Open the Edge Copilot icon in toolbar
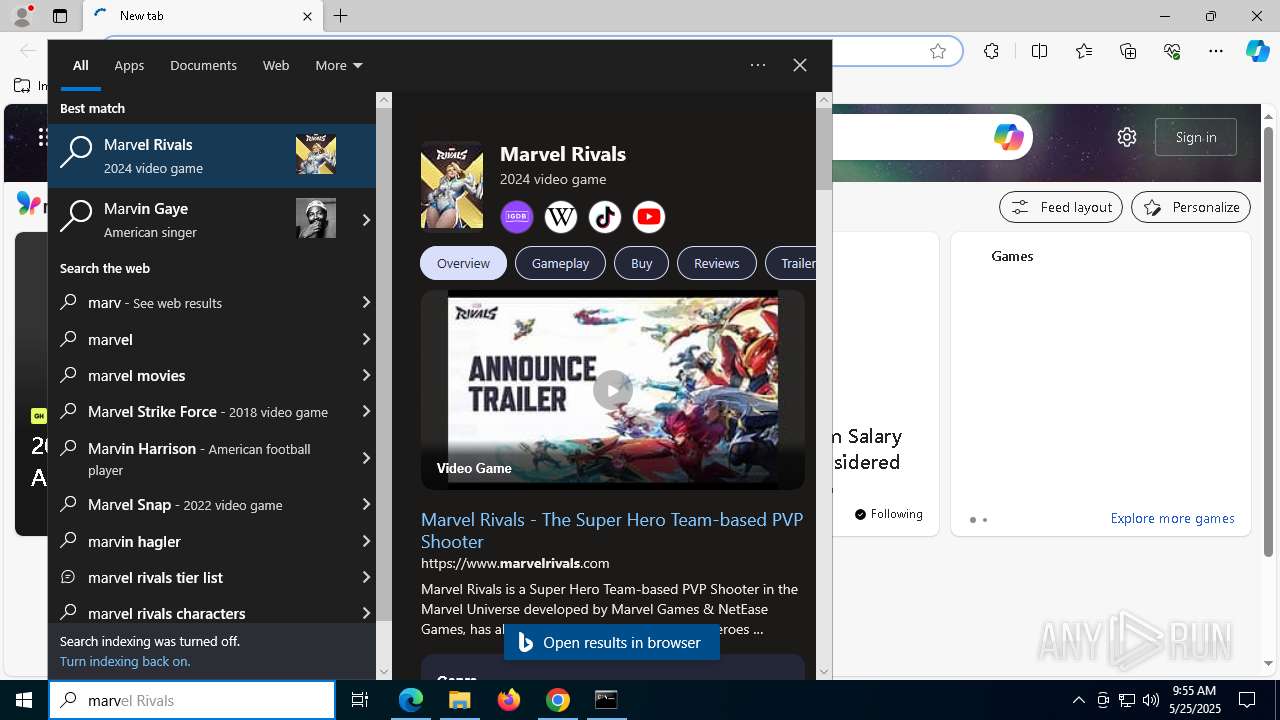The width and height of the screenshot is (1280, 720). 1257,51
